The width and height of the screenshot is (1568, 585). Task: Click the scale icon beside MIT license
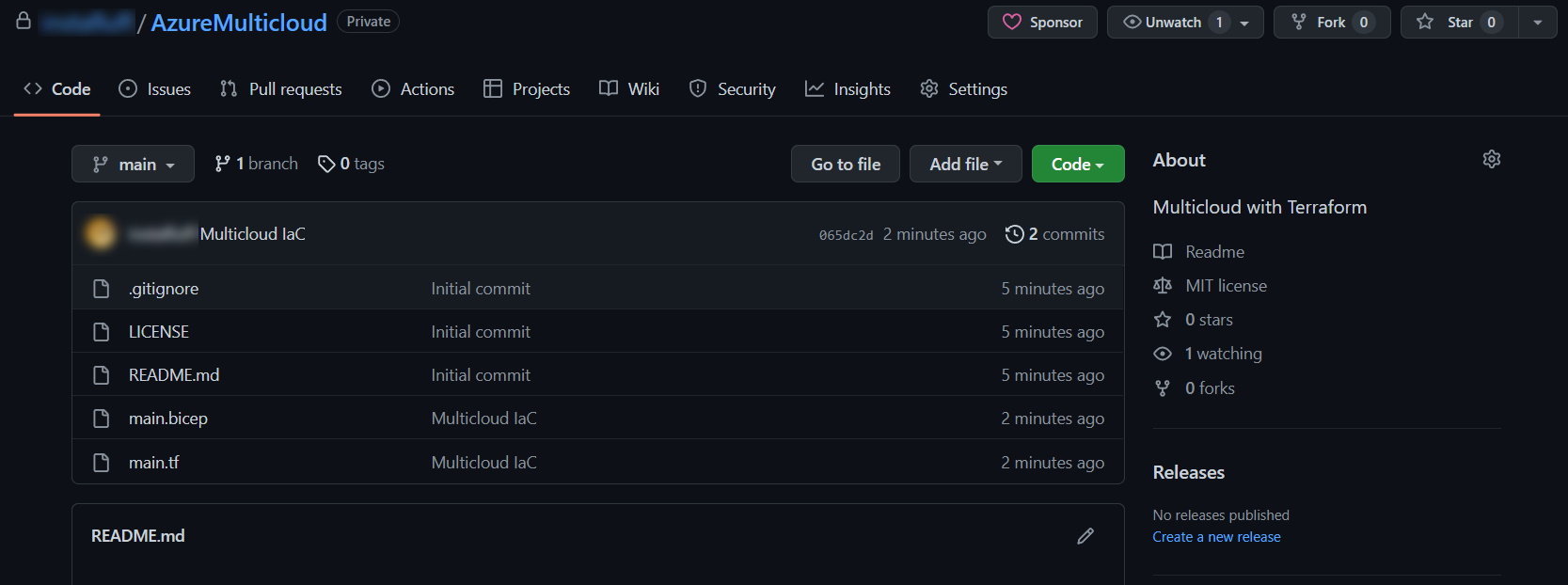coord(1163,286)
